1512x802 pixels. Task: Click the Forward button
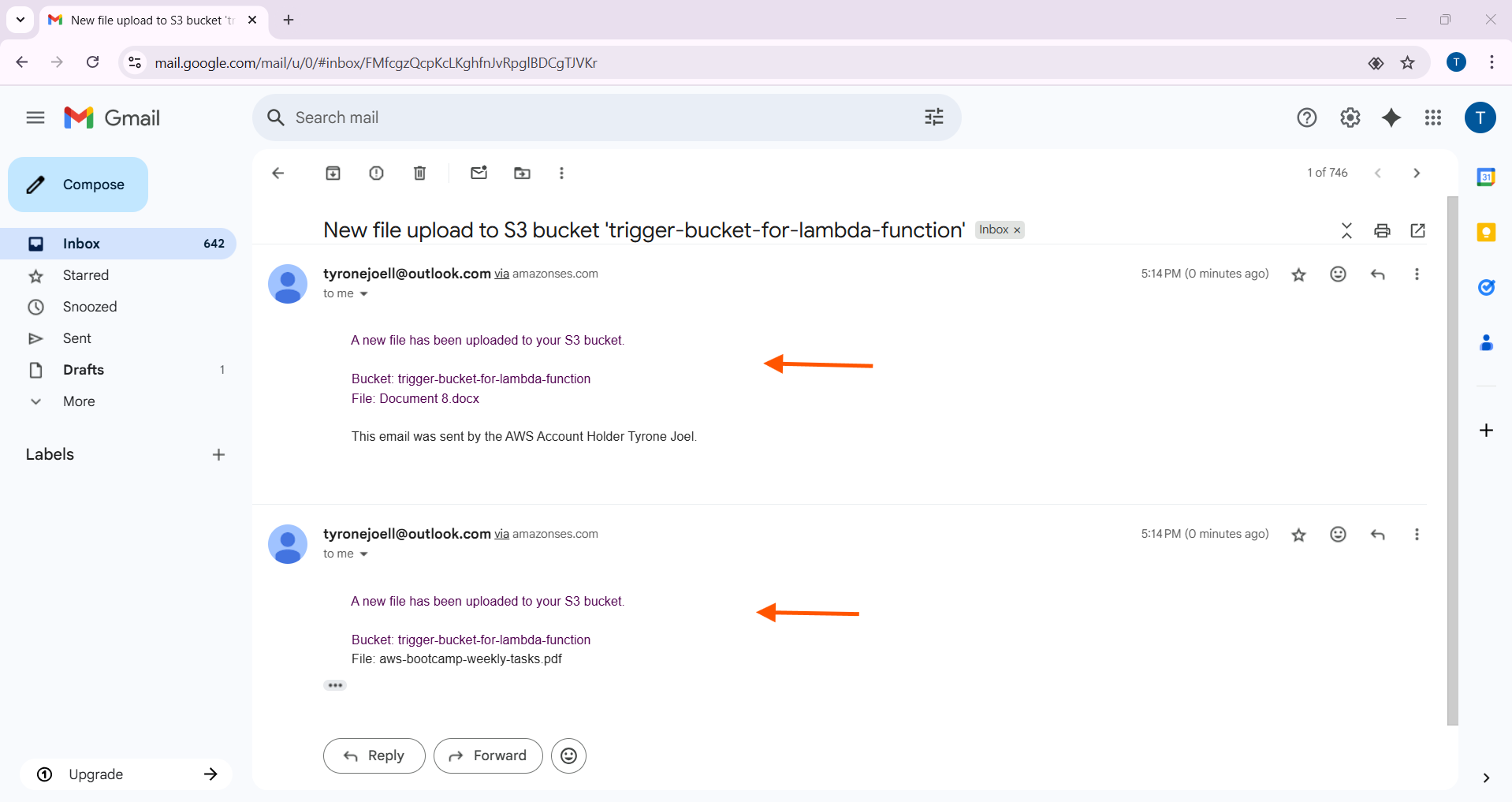coord(488,755)
